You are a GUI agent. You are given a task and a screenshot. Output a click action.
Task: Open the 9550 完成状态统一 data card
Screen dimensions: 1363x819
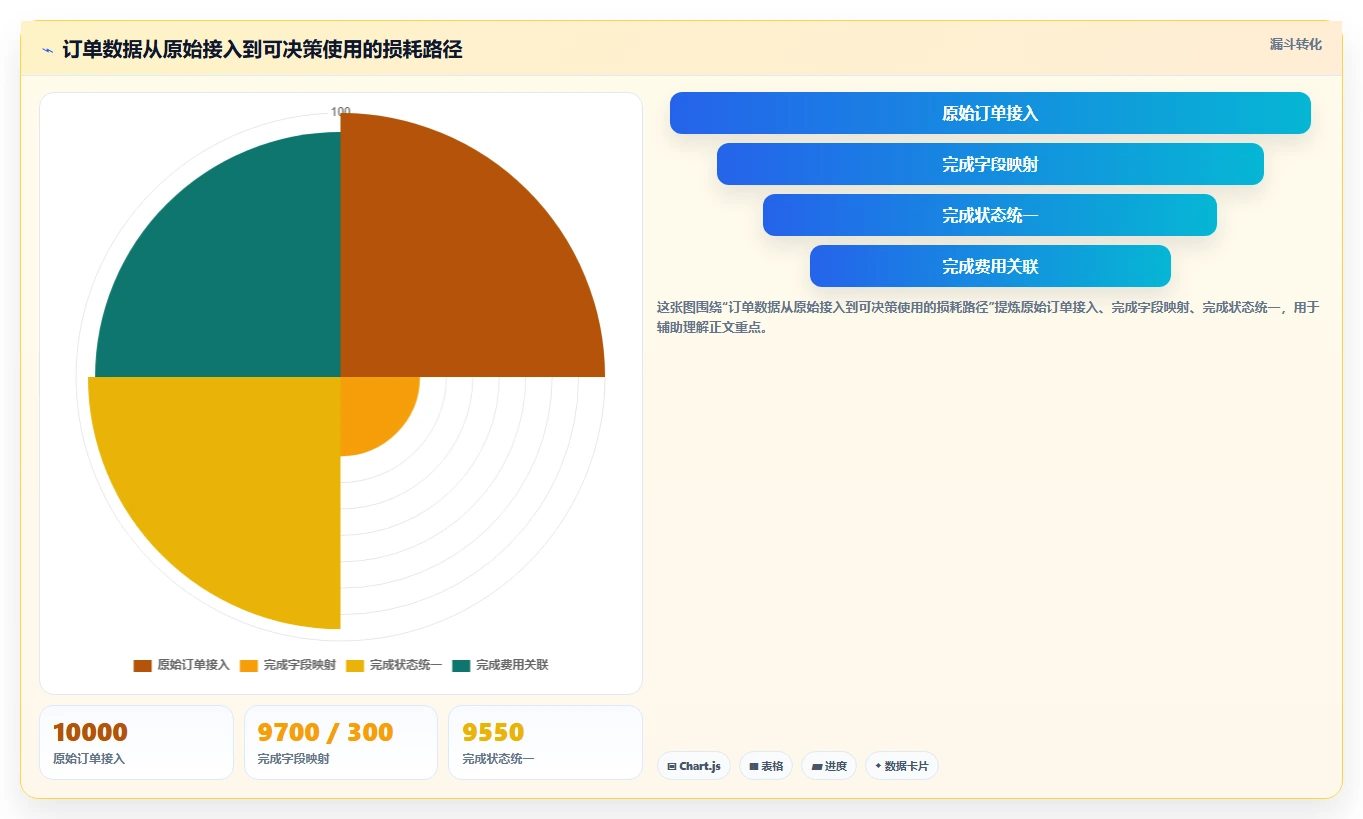[545, 742]
